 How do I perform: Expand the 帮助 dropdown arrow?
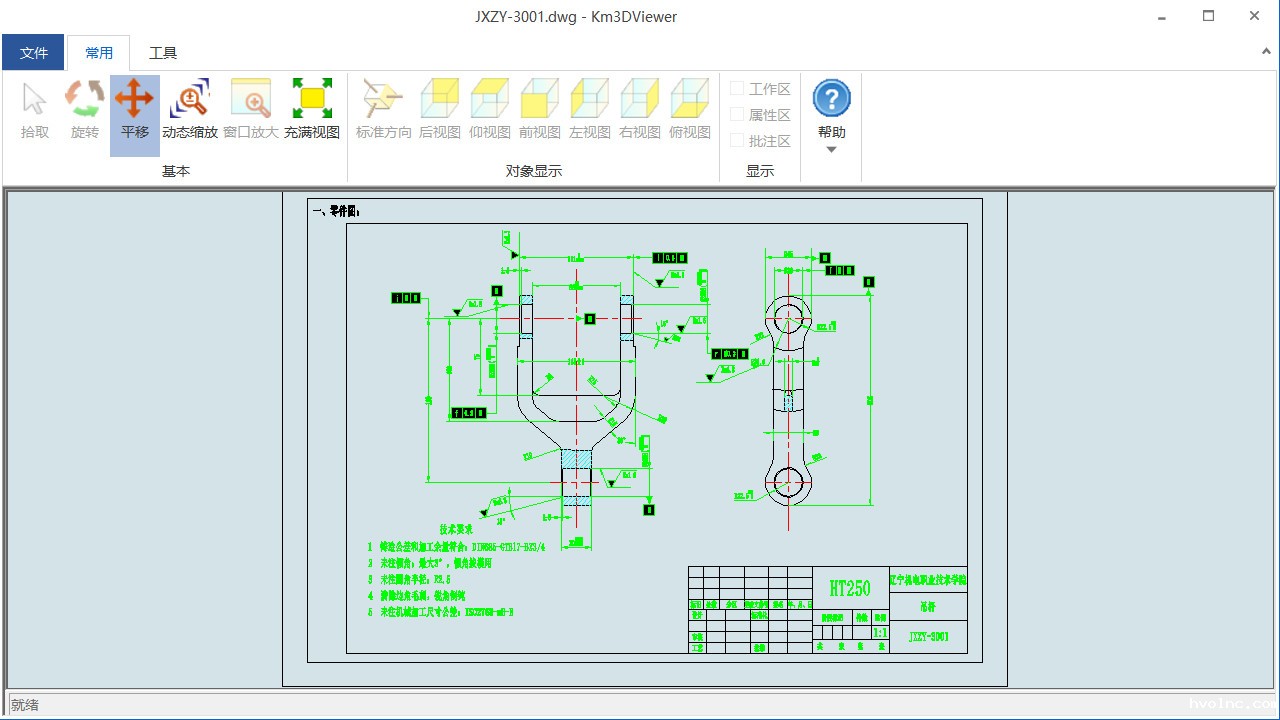click(x=831, y=148)
